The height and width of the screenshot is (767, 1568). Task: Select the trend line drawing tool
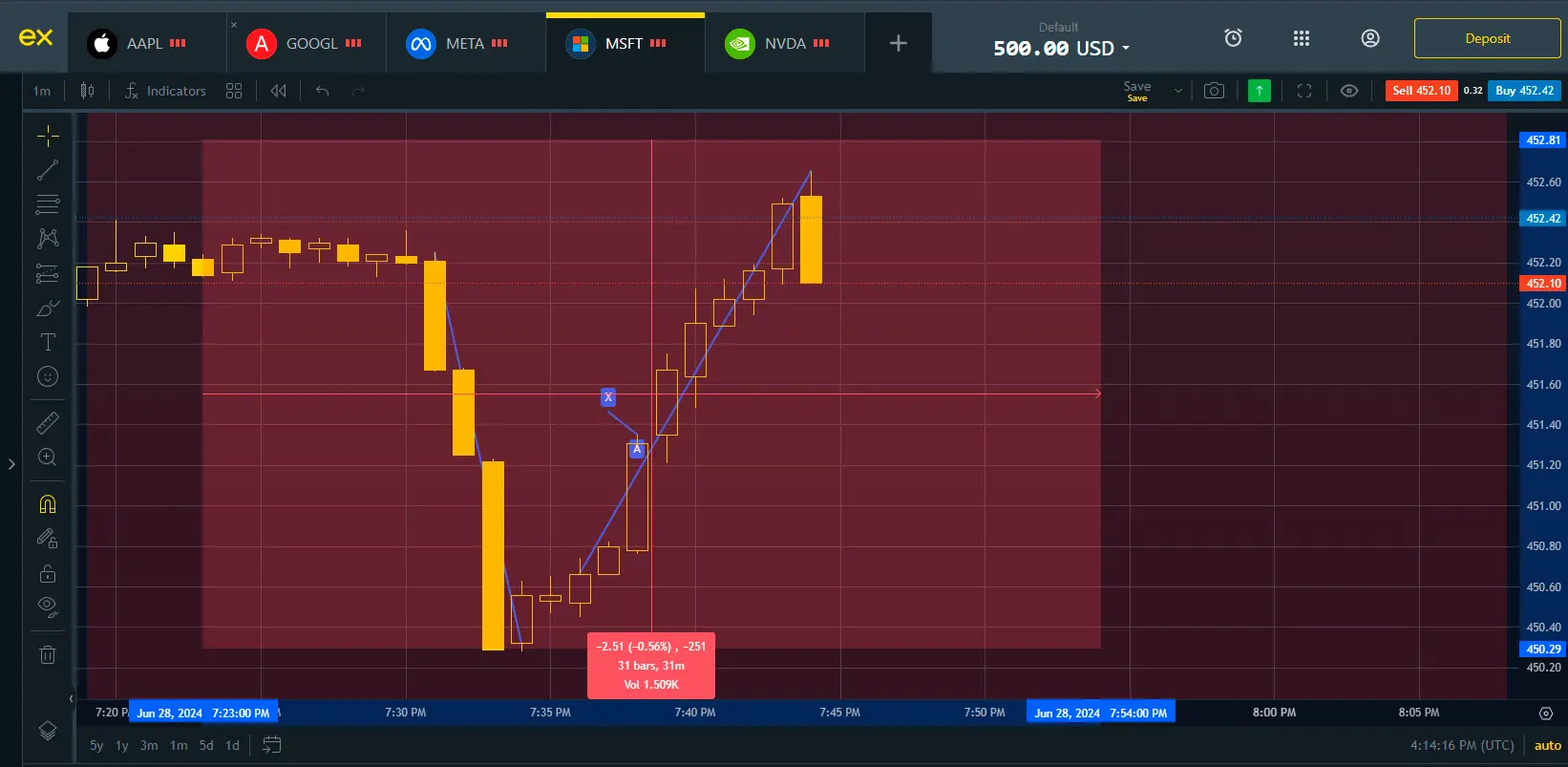click(x=48, y=170)
